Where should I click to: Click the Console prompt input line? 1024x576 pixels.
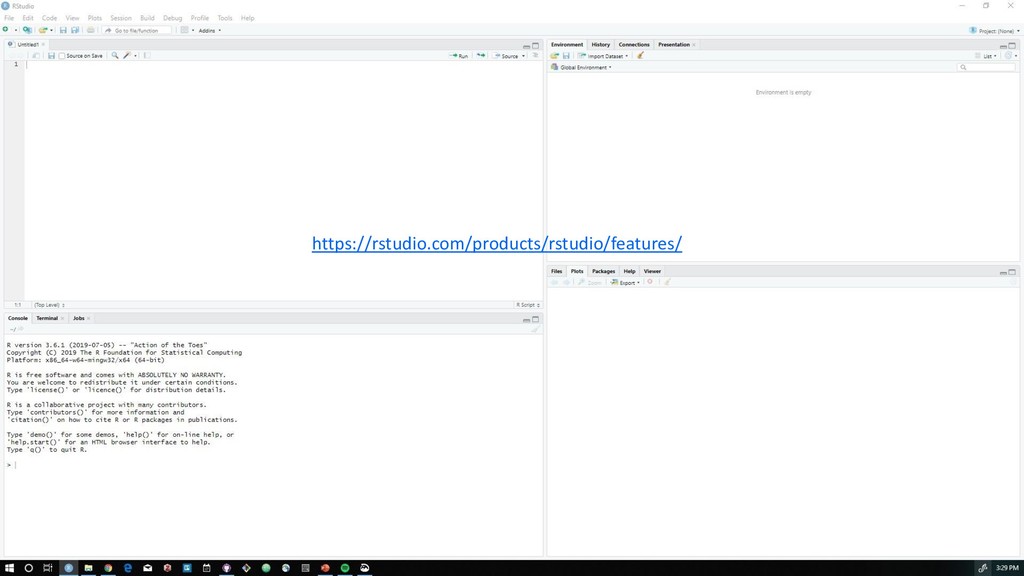[x=273, y=465]
